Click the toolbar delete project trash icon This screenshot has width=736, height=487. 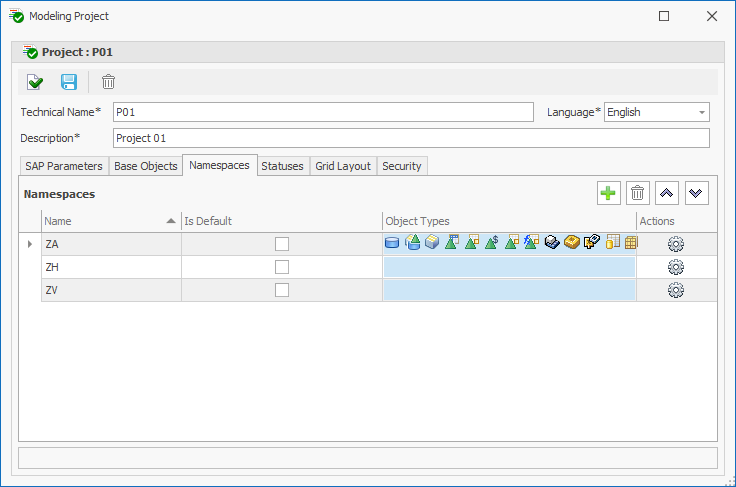[x=108, y=82]
